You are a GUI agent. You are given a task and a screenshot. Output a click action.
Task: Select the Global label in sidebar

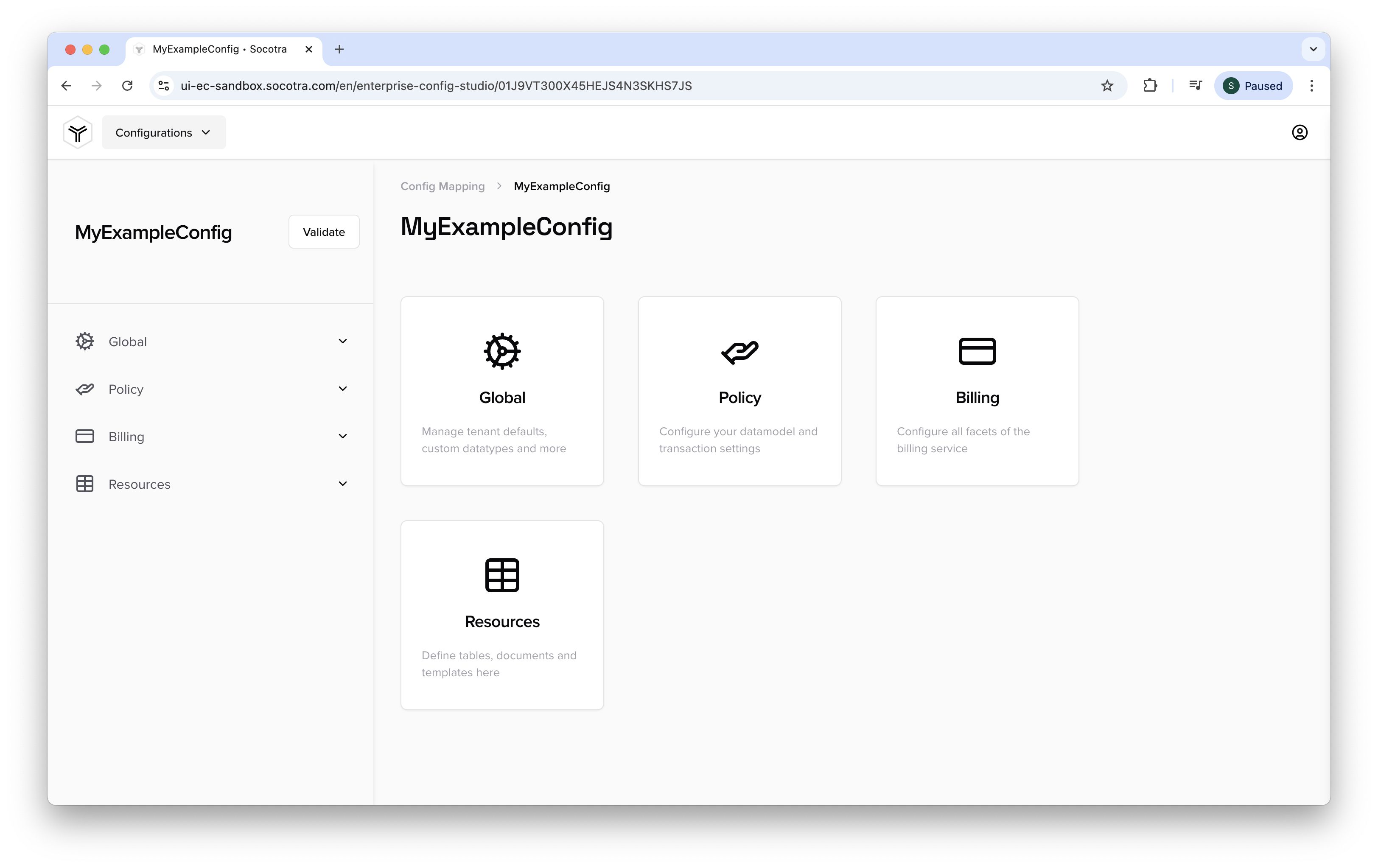coord(128,342)
